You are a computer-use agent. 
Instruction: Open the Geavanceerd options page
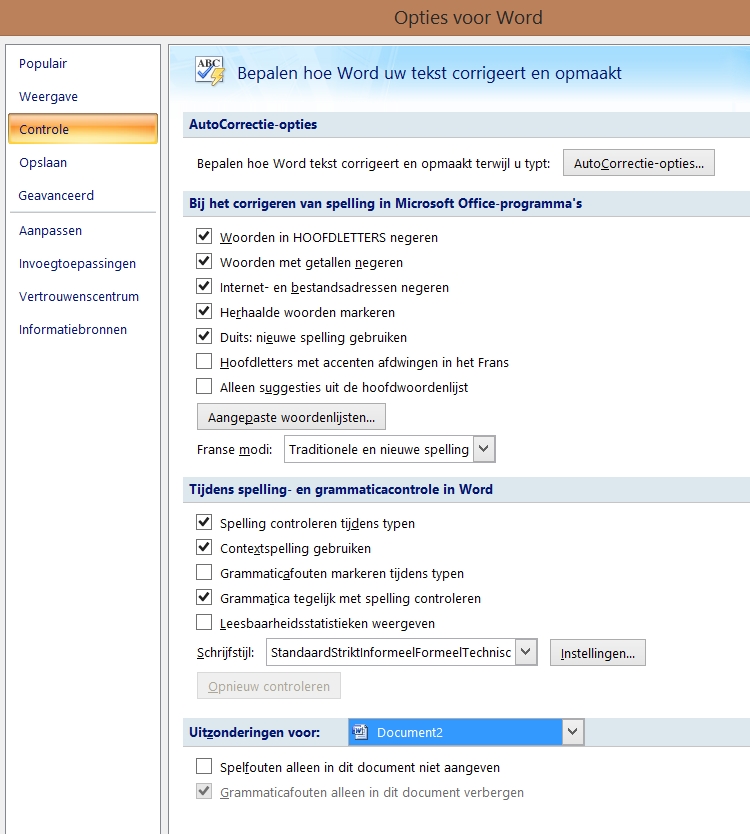(x=56, y=196)
